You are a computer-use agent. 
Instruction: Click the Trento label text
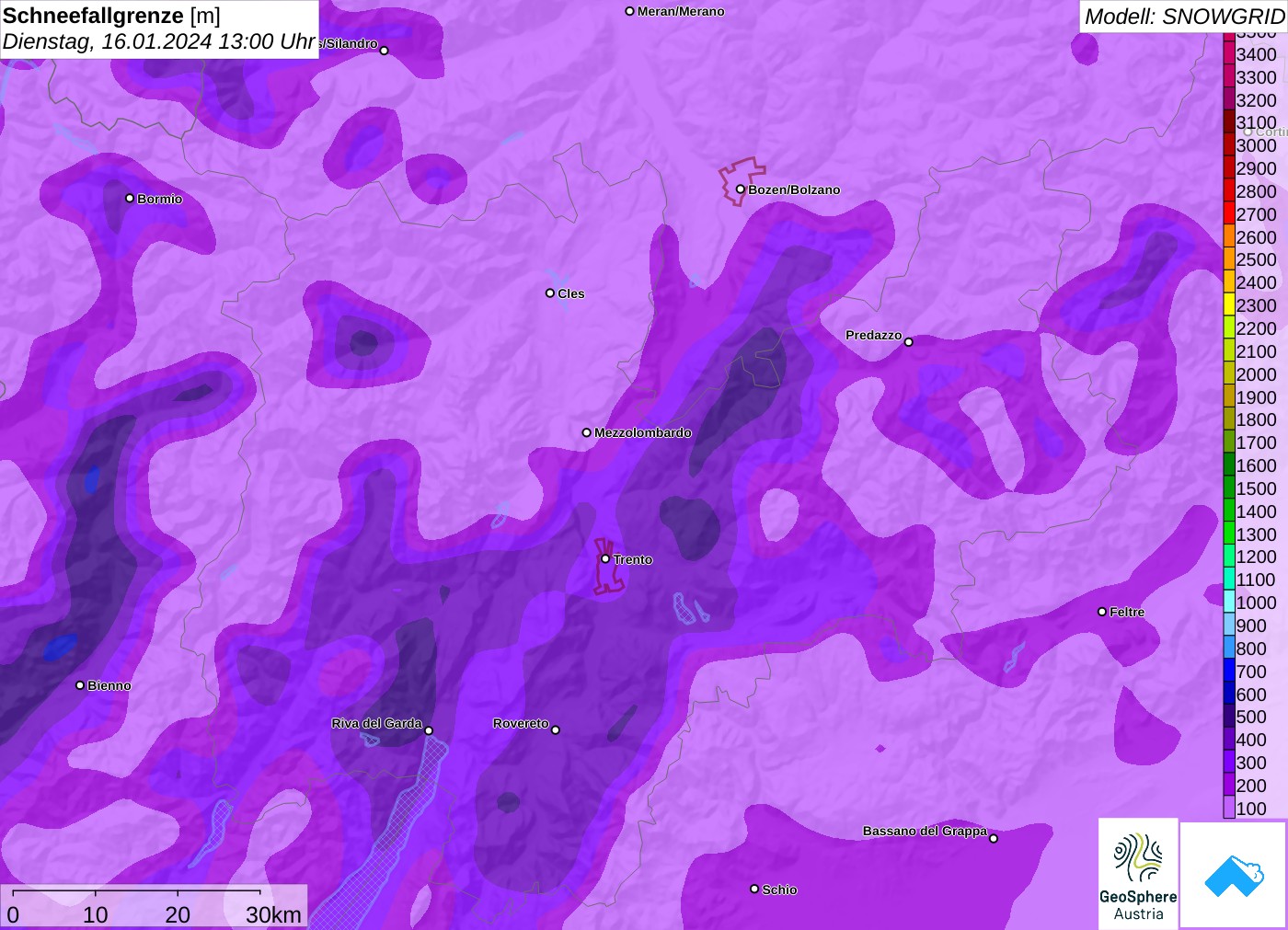(633, 559)
